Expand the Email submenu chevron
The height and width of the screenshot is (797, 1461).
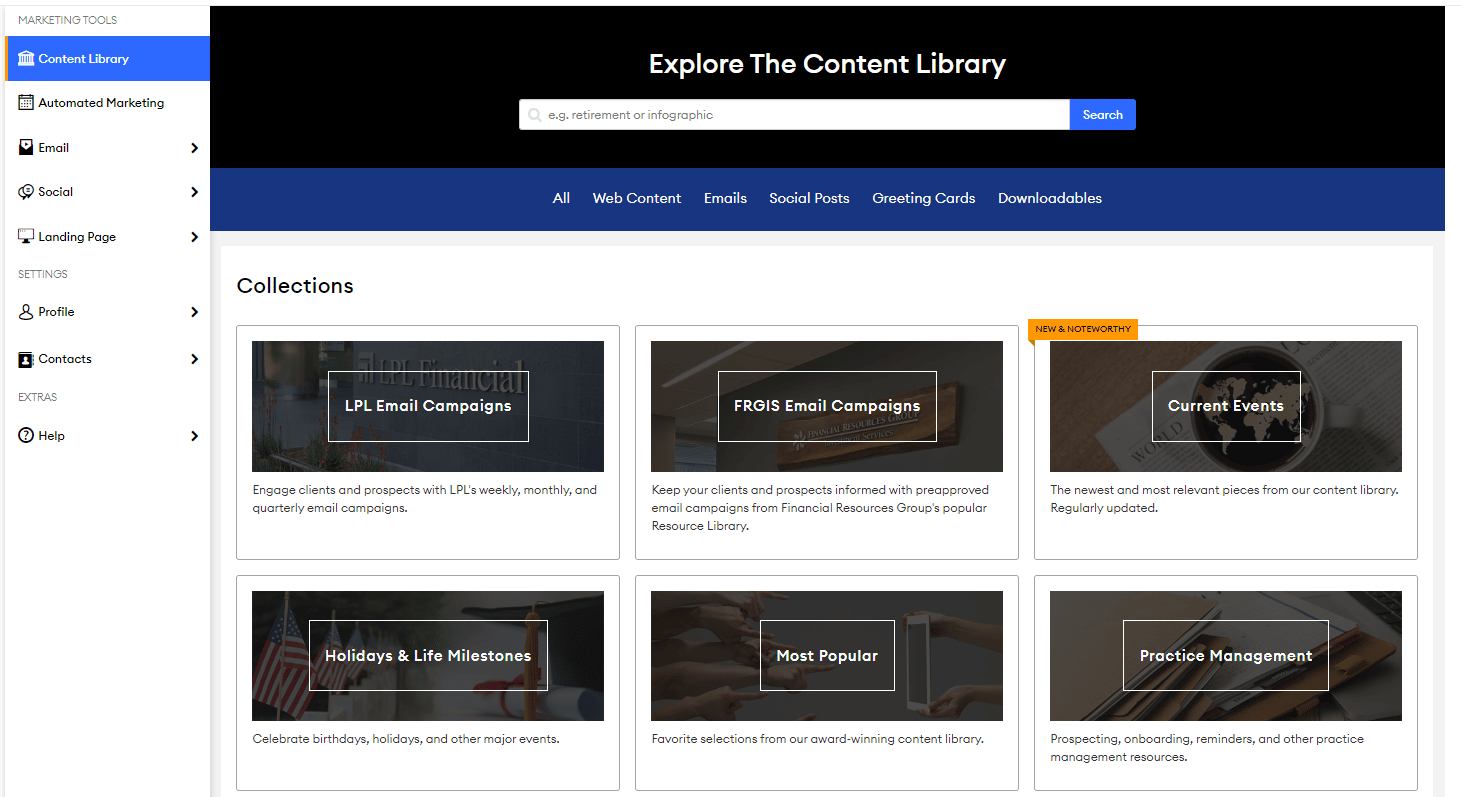point(194,148)
